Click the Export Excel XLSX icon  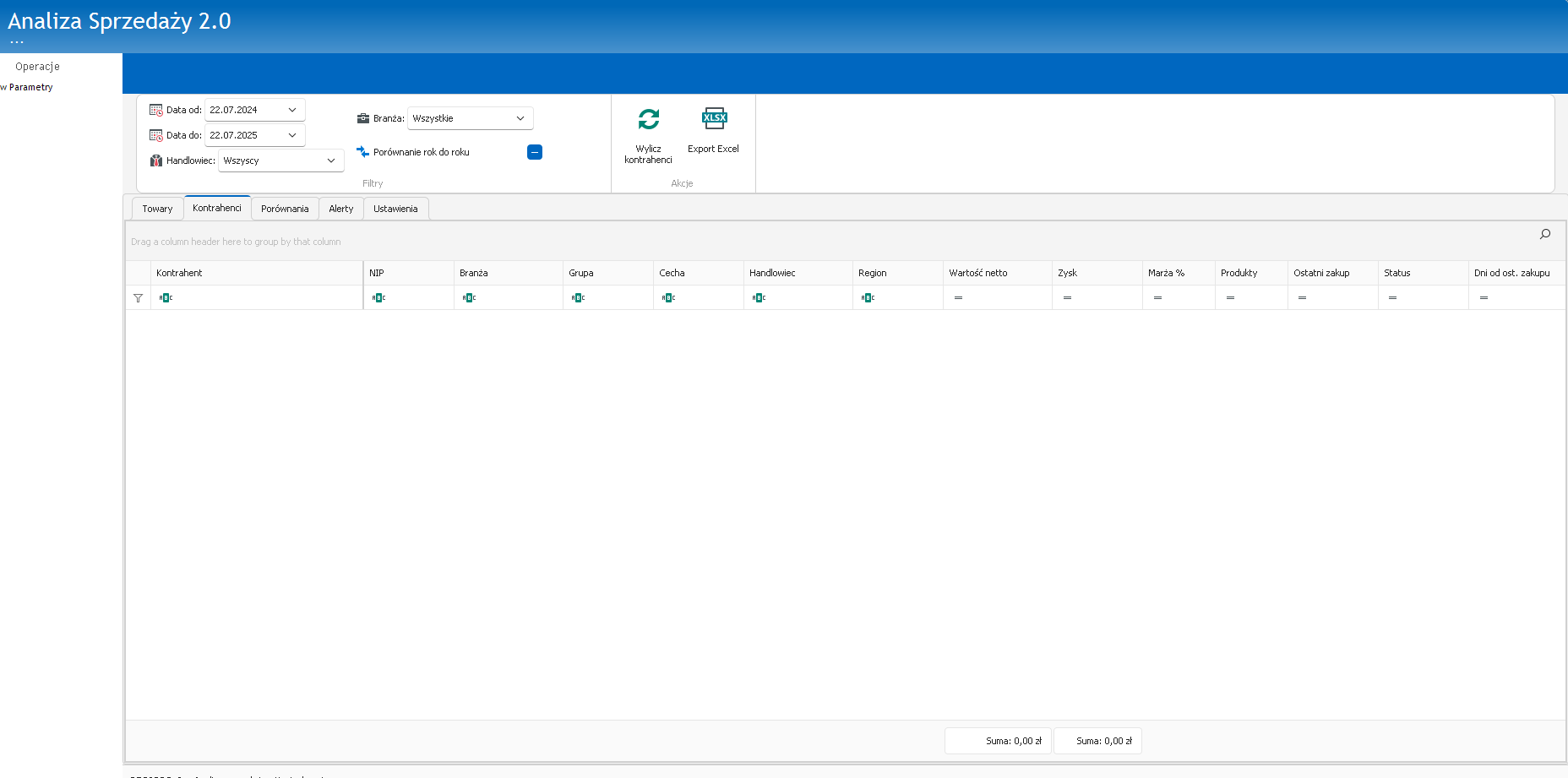714,118
